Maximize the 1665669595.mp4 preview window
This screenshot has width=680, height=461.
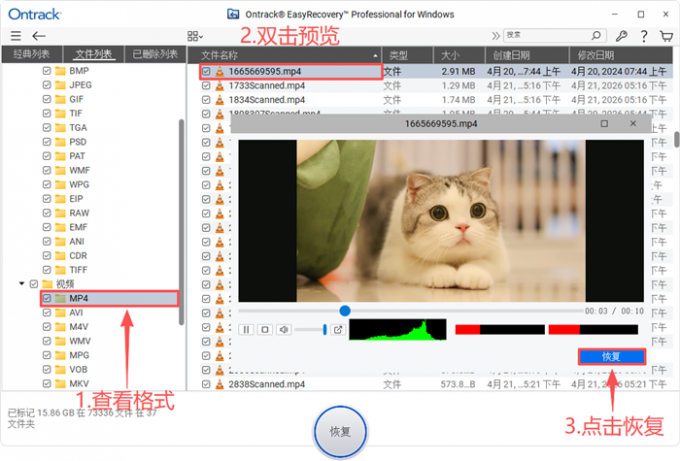(604, 124)
